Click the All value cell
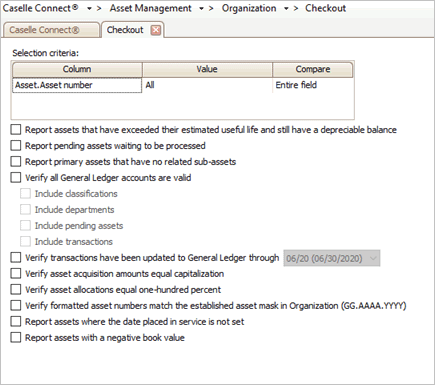The width and height of the screenshot is (435, 385). tap(207, 85)
